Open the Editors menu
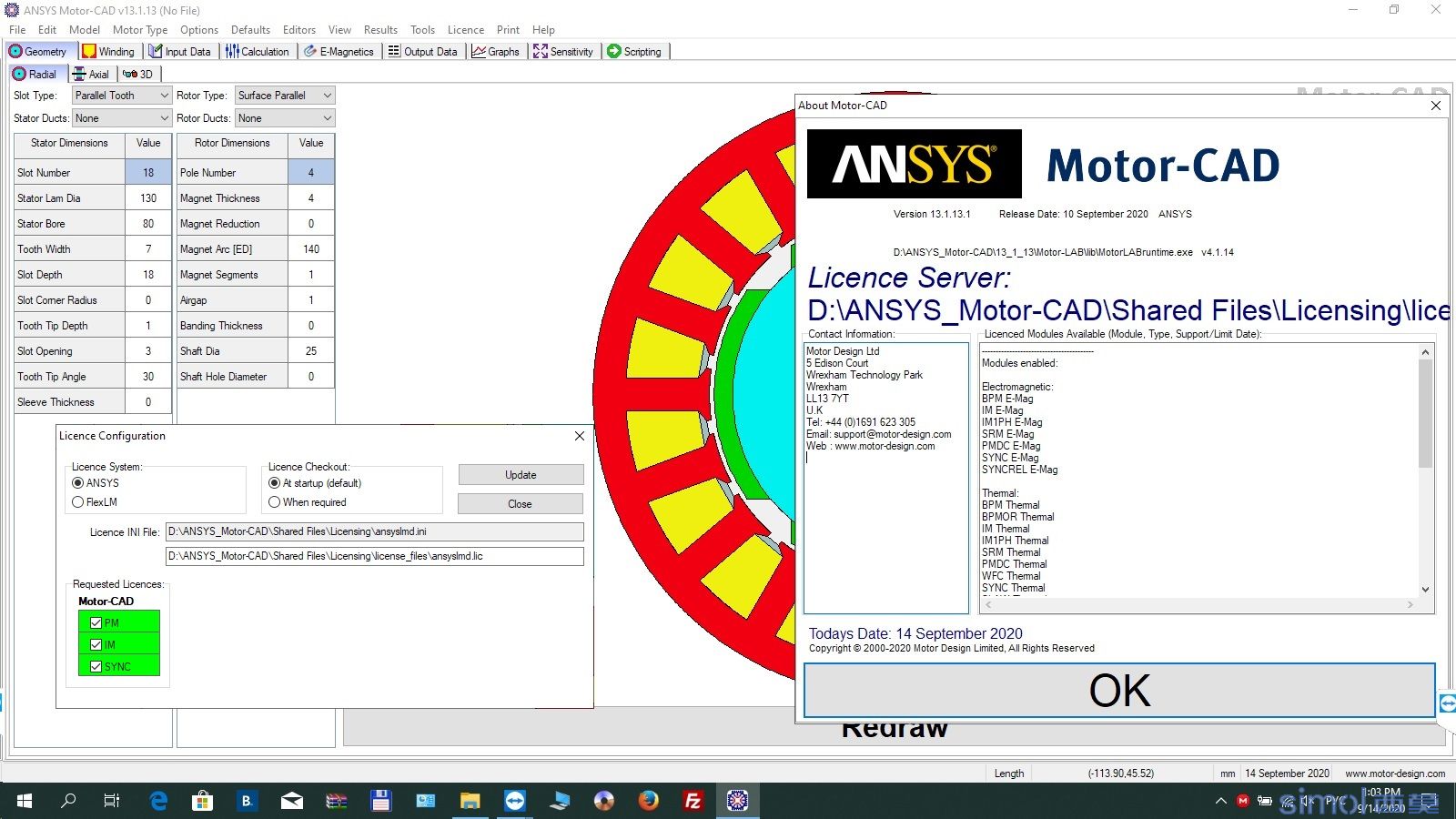The height and width of the screenshot is (819, 1456). point(299,30)
